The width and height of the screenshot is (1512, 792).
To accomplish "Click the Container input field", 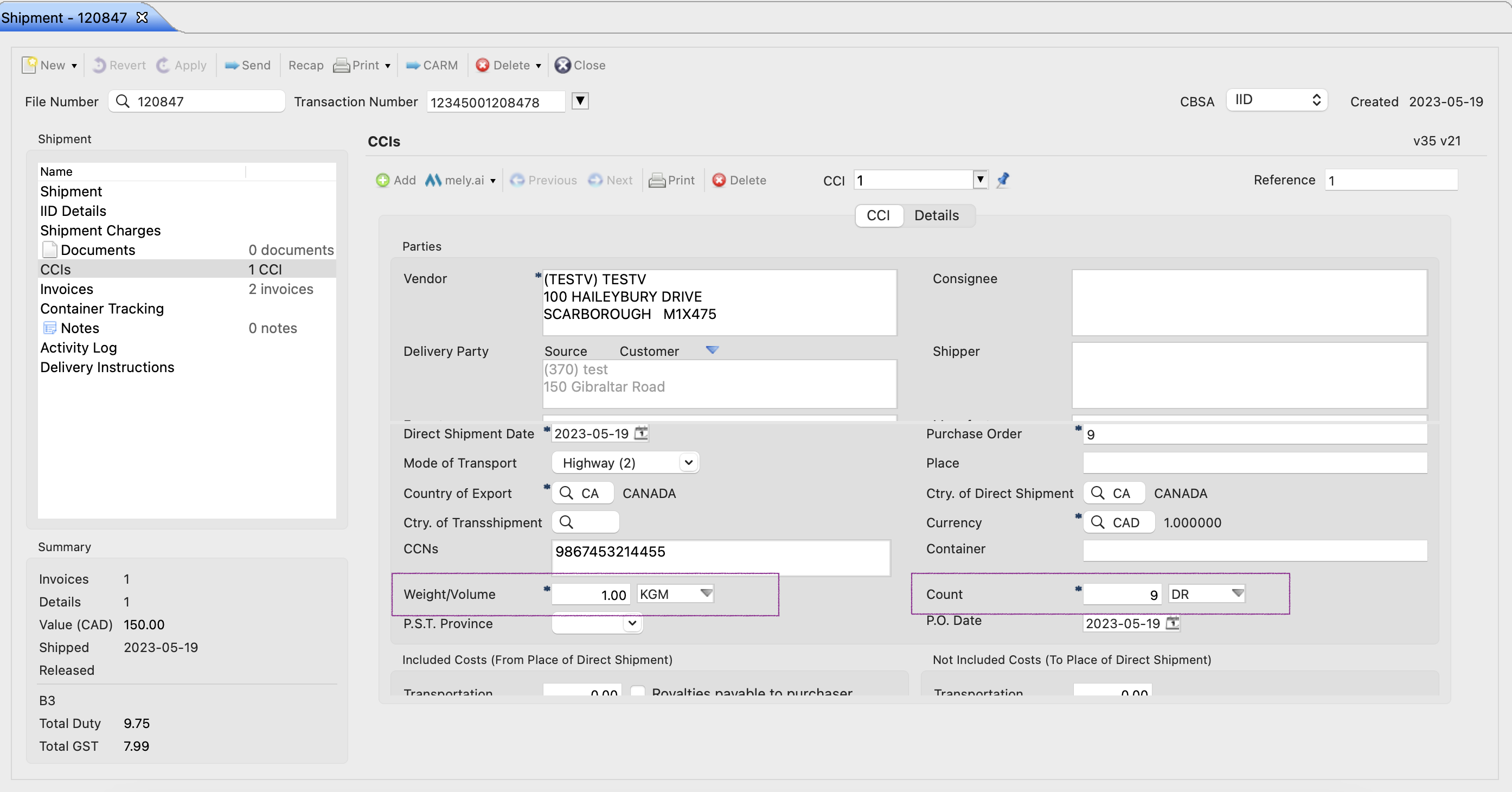I will click(1255, 550).
